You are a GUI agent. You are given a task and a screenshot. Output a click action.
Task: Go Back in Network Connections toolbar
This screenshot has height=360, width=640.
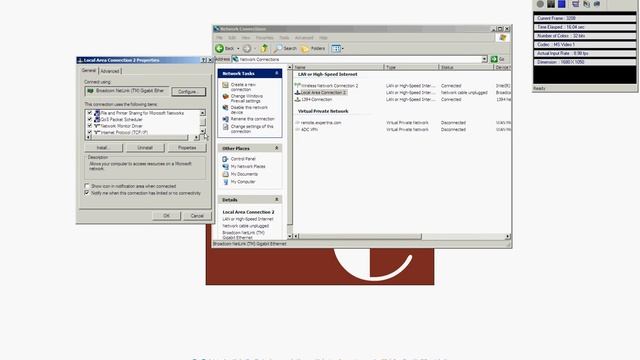tap(224, 49)
